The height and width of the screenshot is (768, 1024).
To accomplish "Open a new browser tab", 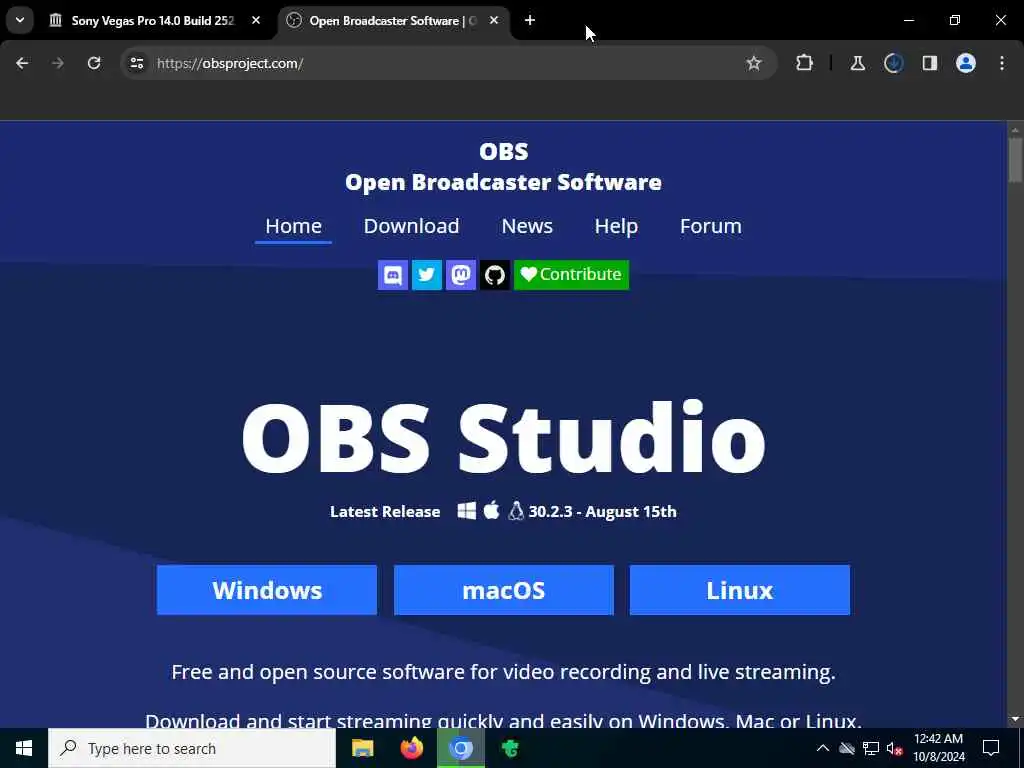I will click(530, 21).
